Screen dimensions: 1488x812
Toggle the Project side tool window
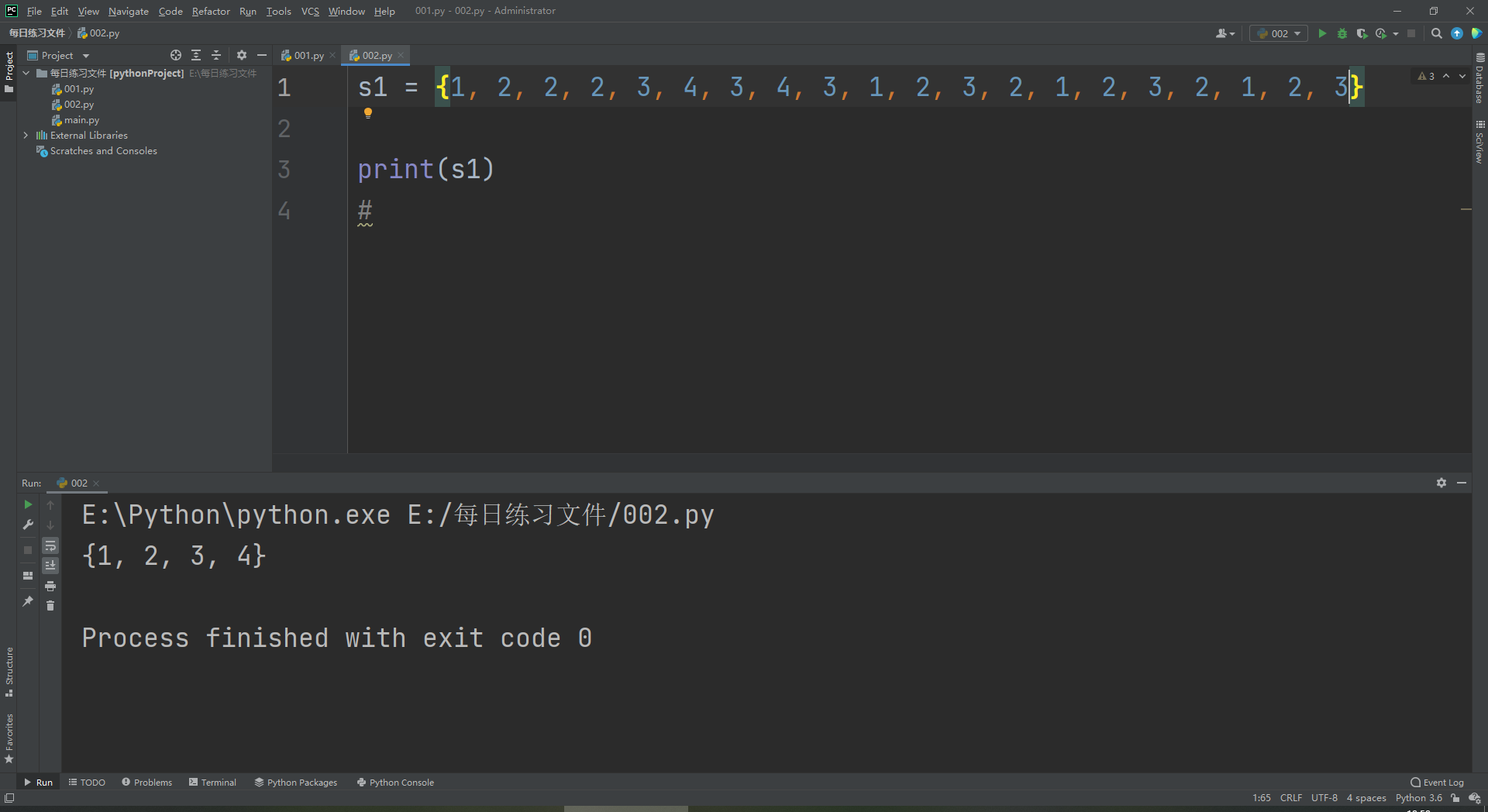coord(9,72)
